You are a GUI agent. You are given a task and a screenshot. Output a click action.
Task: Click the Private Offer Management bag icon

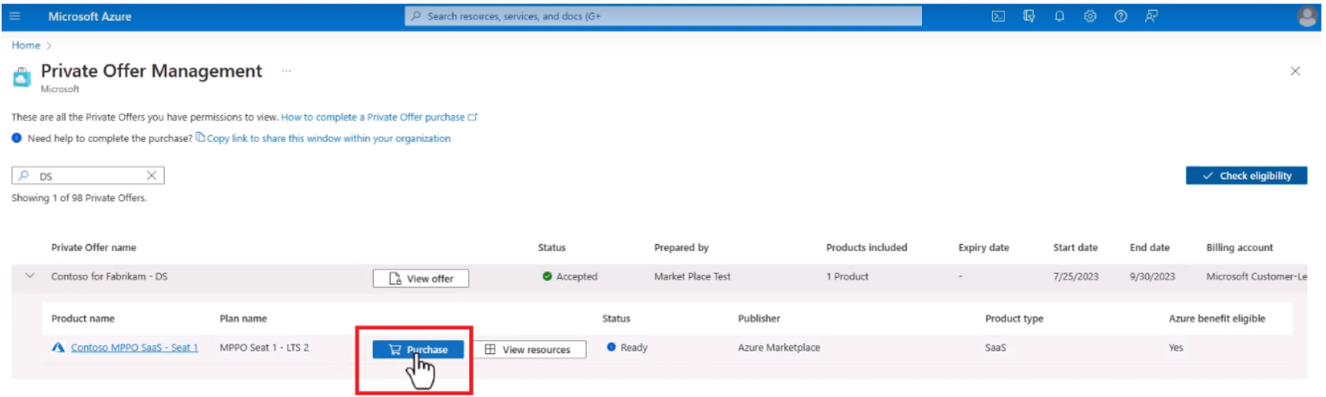point(22,76)
